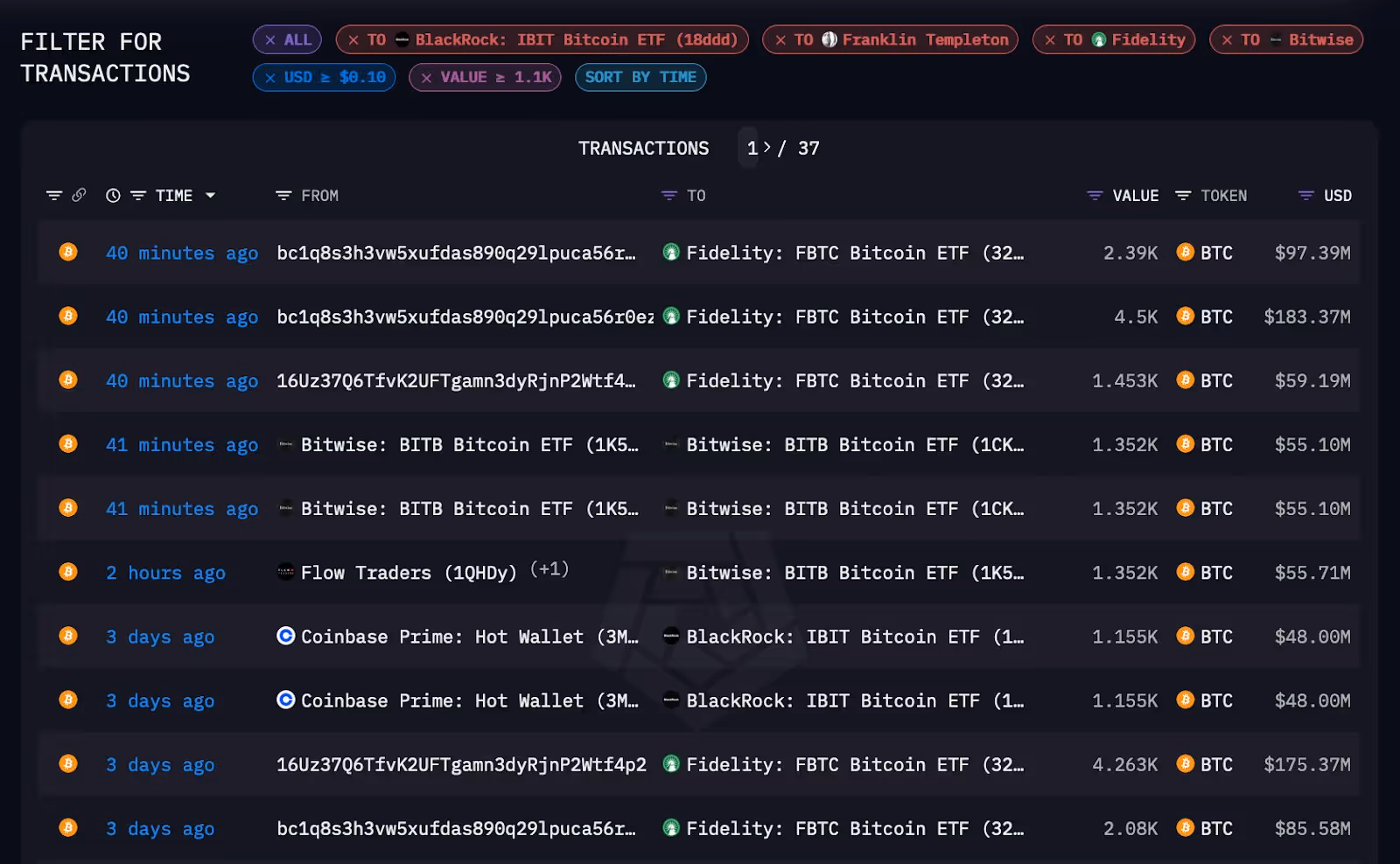This screenshot has width=1400, height=864.
Task: Remove the VALUE ≥ 1.1K filter
Action: click(x=426, y=78)
